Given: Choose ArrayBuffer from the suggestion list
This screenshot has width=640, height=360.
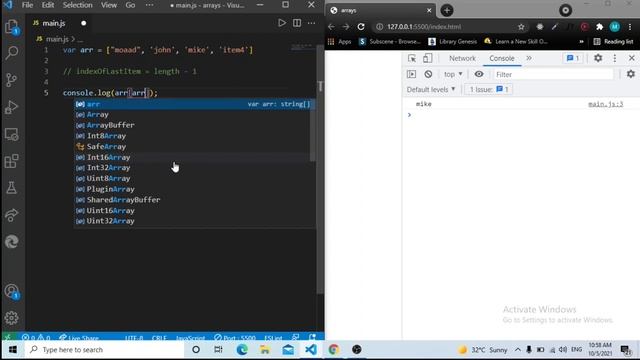Looking at the screenshot, I should (x=193, y=125).
